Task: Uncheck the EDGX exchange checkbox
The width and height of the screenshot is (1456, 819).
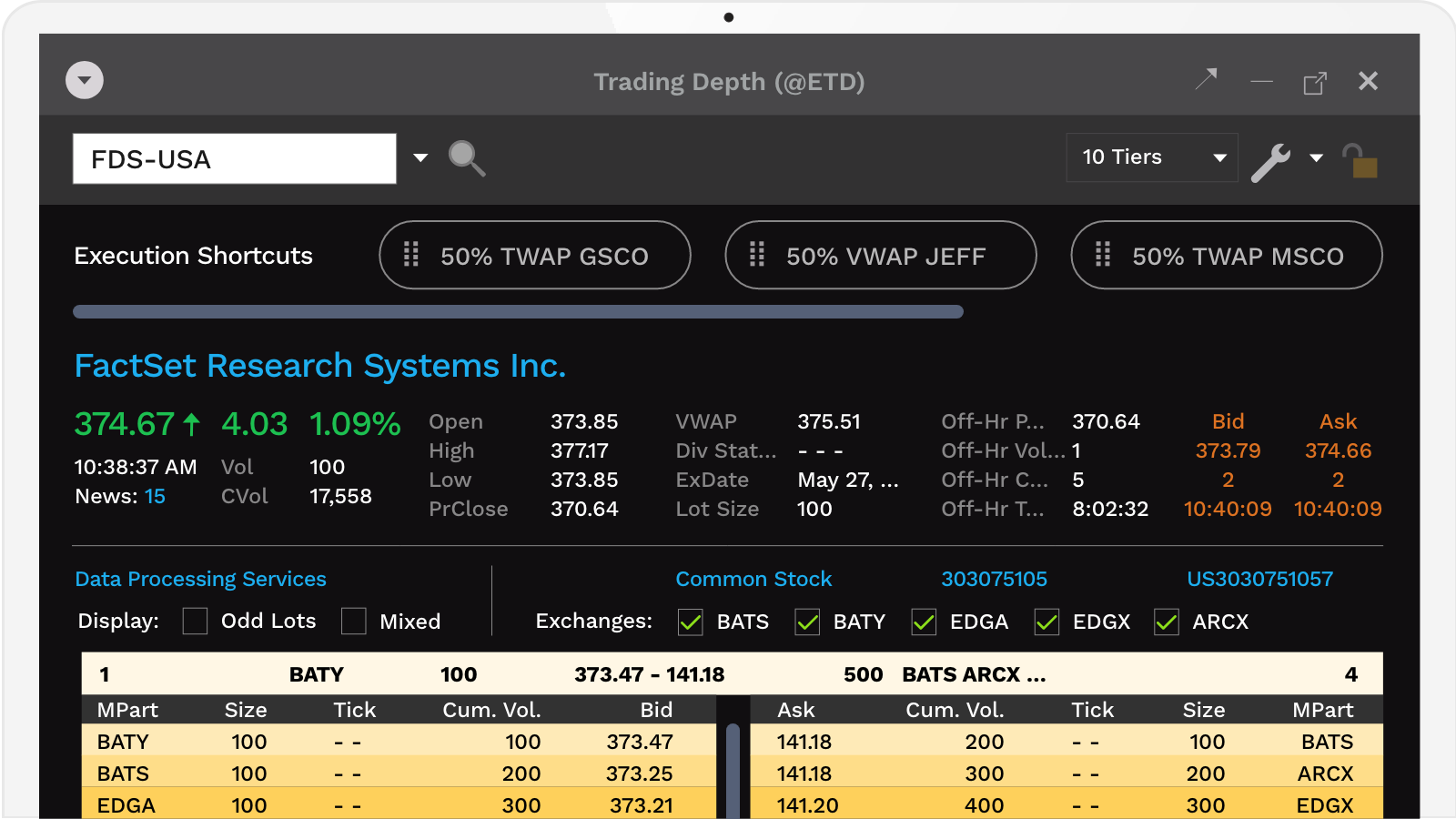Action: tap(1046, 622)
